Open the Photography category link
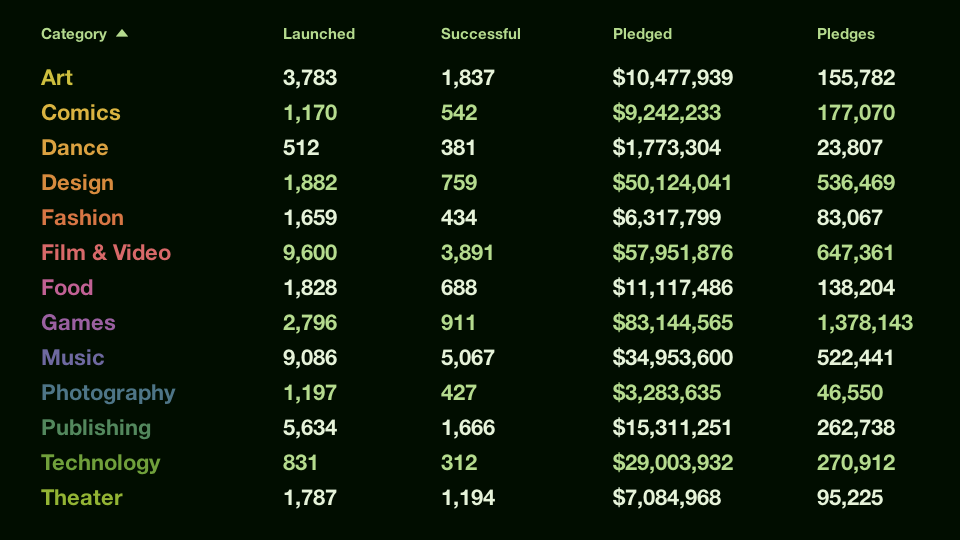This screenshot has width=960, height=540. pyautogui.click(x=108, y=392)
